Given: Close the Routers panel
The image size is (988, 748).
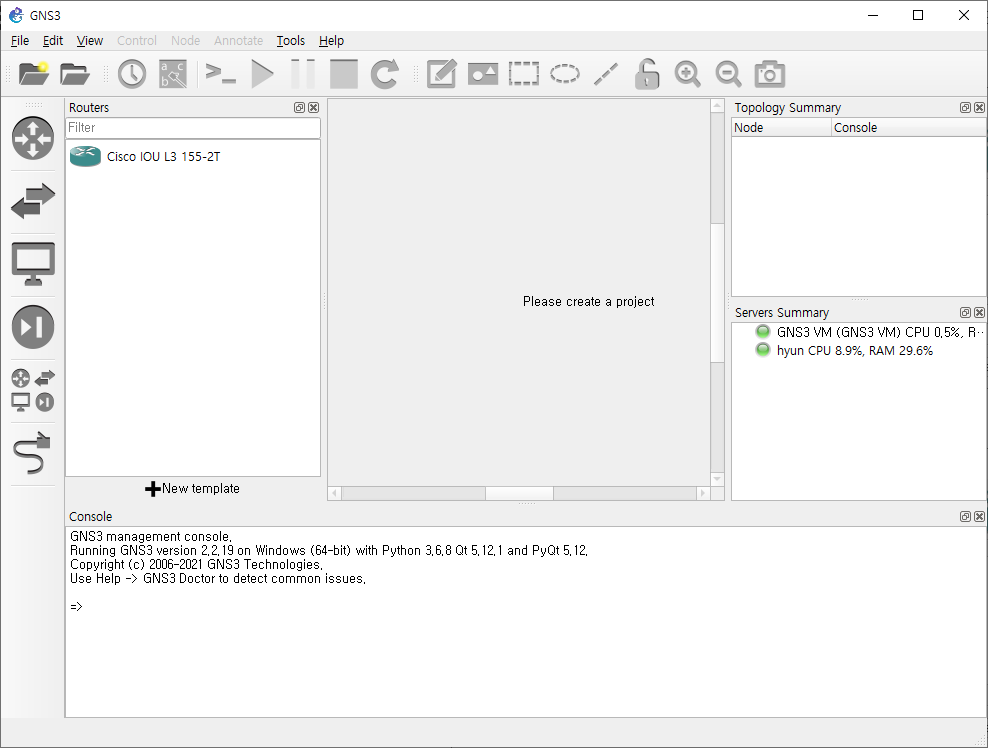Looking at the screenshot, I should pos(313,108).
